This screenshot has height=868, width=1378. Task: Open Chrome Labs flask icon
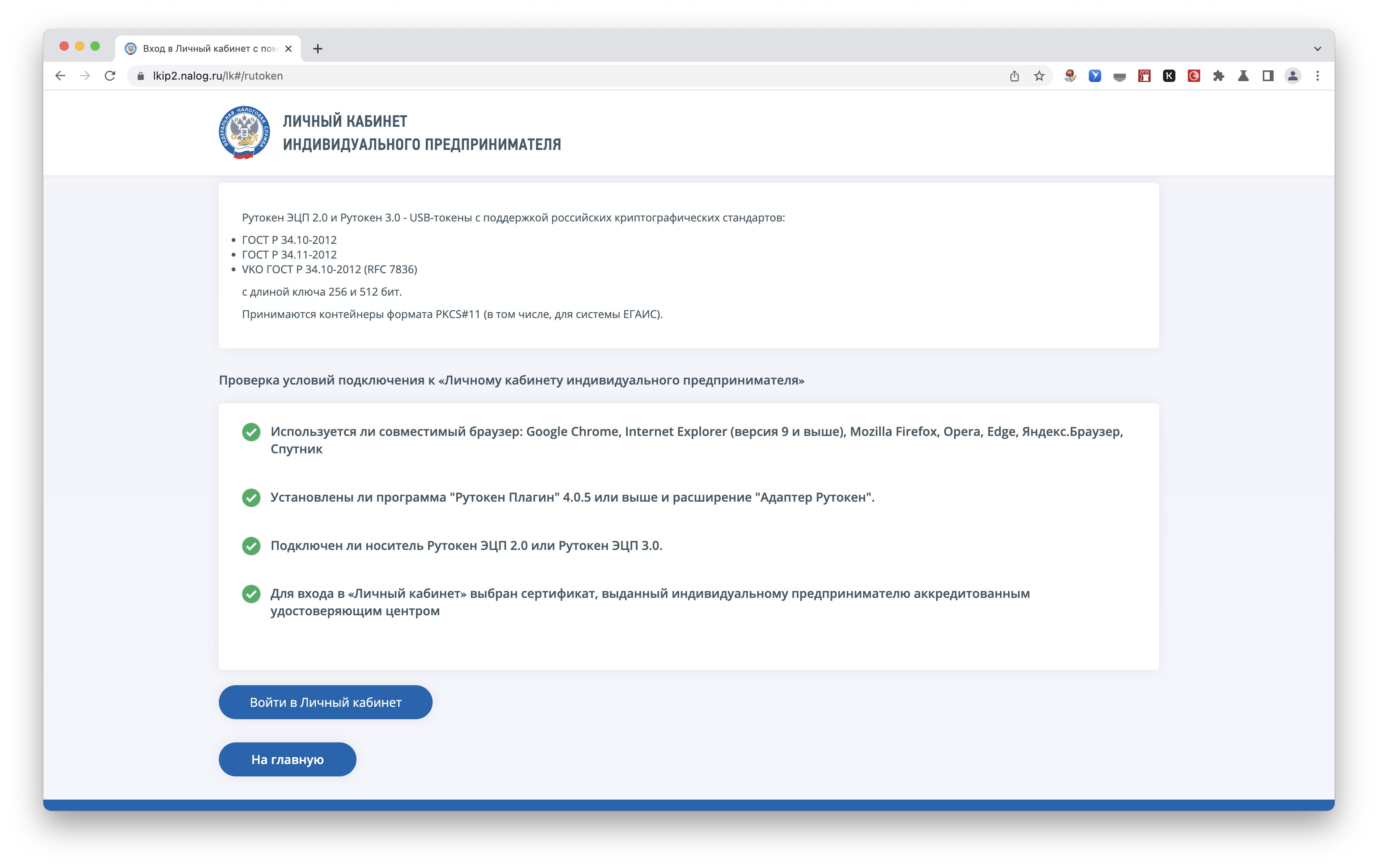[x=1243, y=76]
